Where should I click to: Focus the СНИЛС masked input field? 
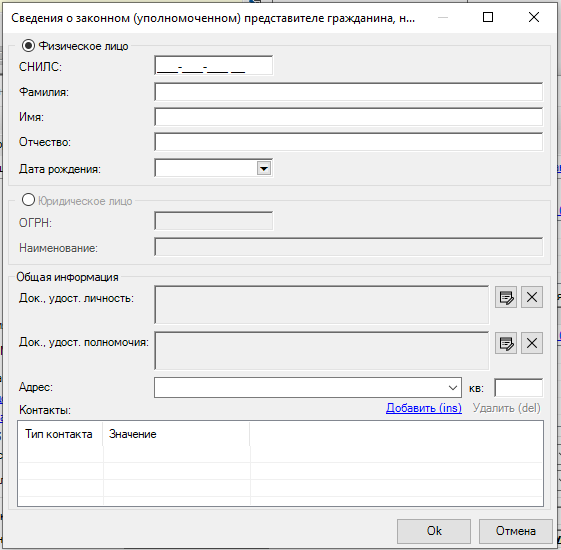(x=214, y=65)
